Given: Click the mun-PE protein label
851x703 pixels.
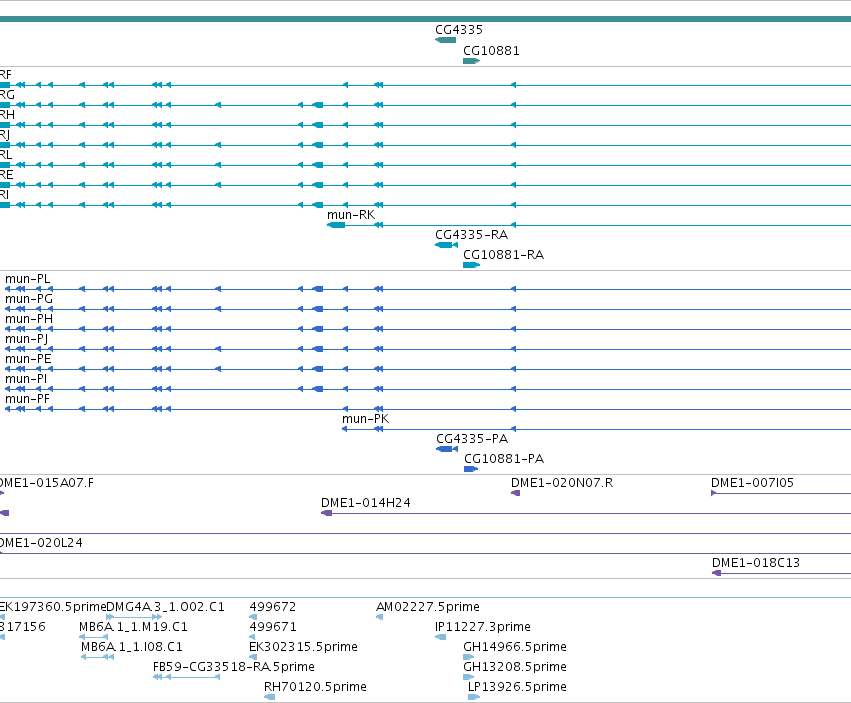Looking at the screenshot, I should [x=28, y=359].
